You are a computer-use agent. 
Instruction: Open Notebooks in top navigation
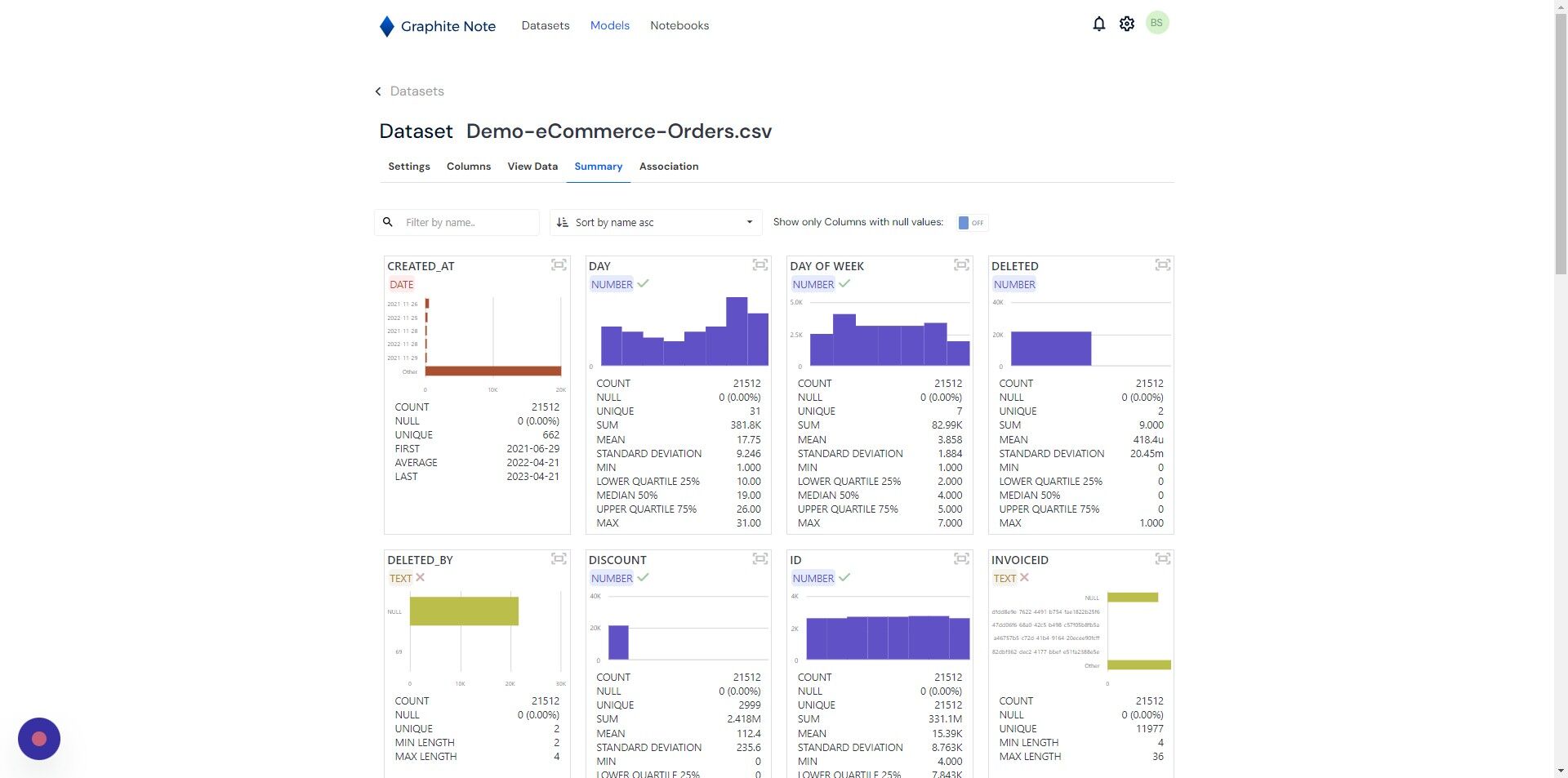679,25
